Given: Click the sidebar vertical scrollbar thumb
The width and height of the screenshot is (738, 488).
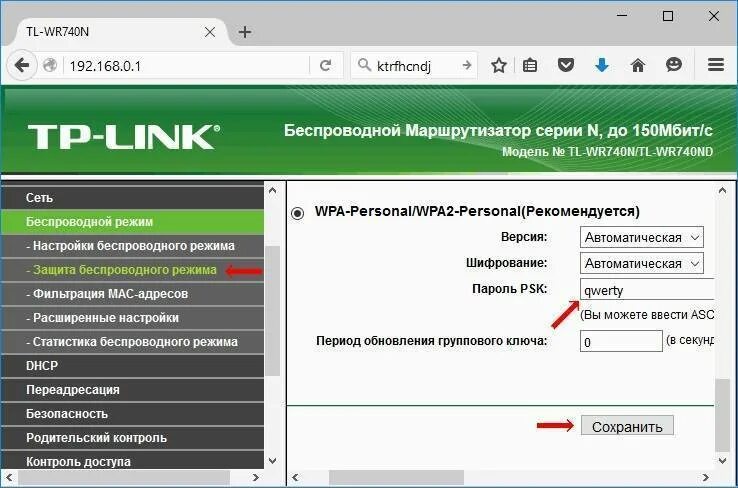Looking at the screenshot, I should (x=273, y=311).
